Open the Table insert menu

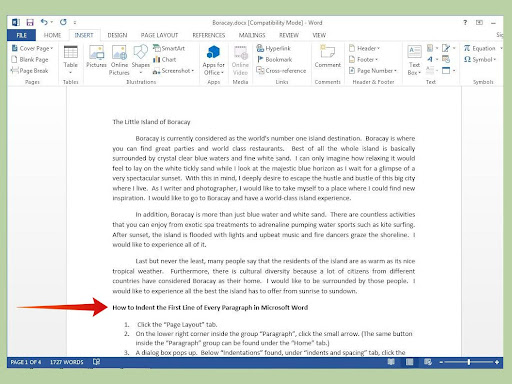[x=70, y=60]
